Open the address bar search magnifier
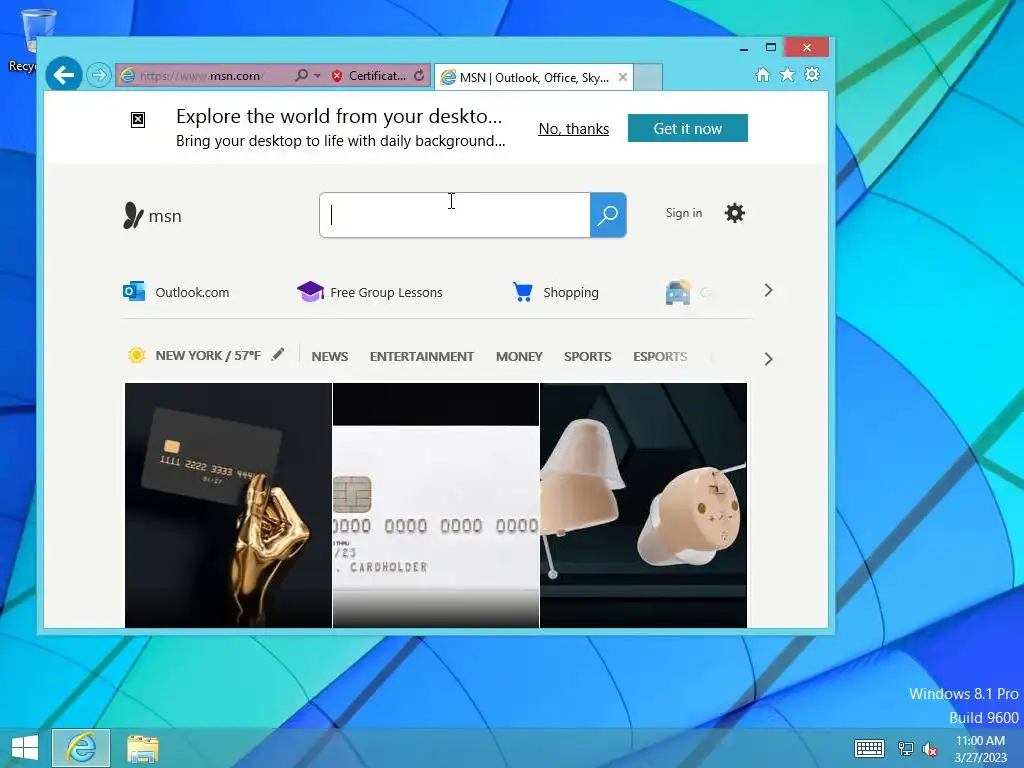Viewport: 1024px width, 768px height. [301, 75]
